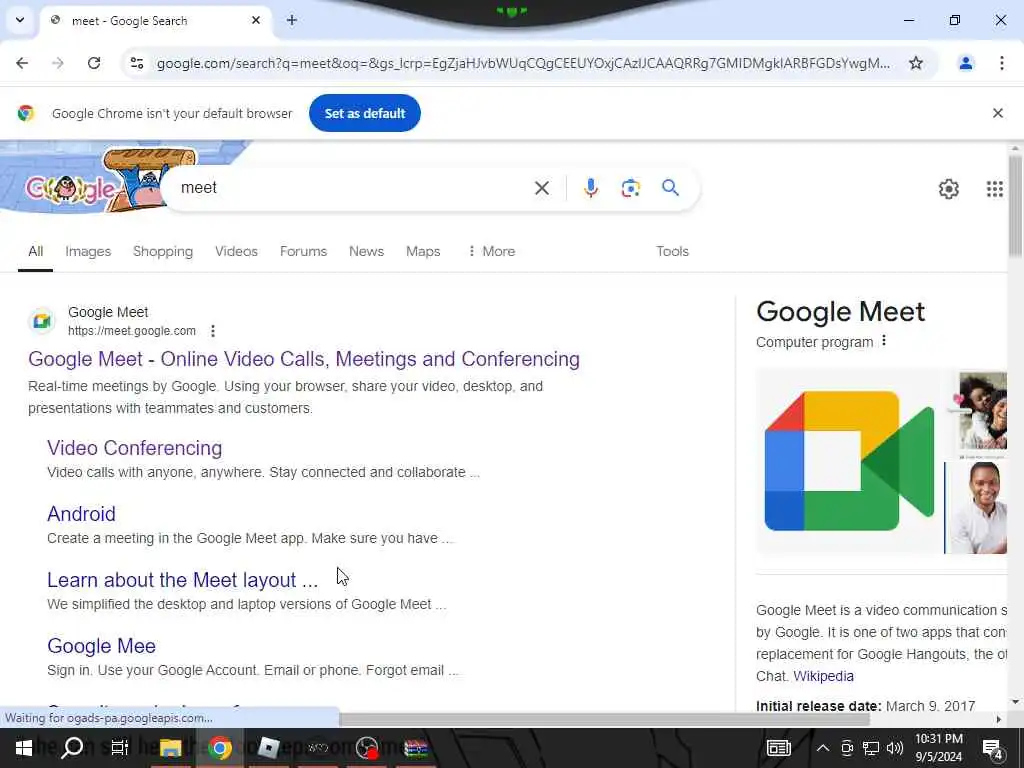Open more options beside Computer program

coord(884,341)
